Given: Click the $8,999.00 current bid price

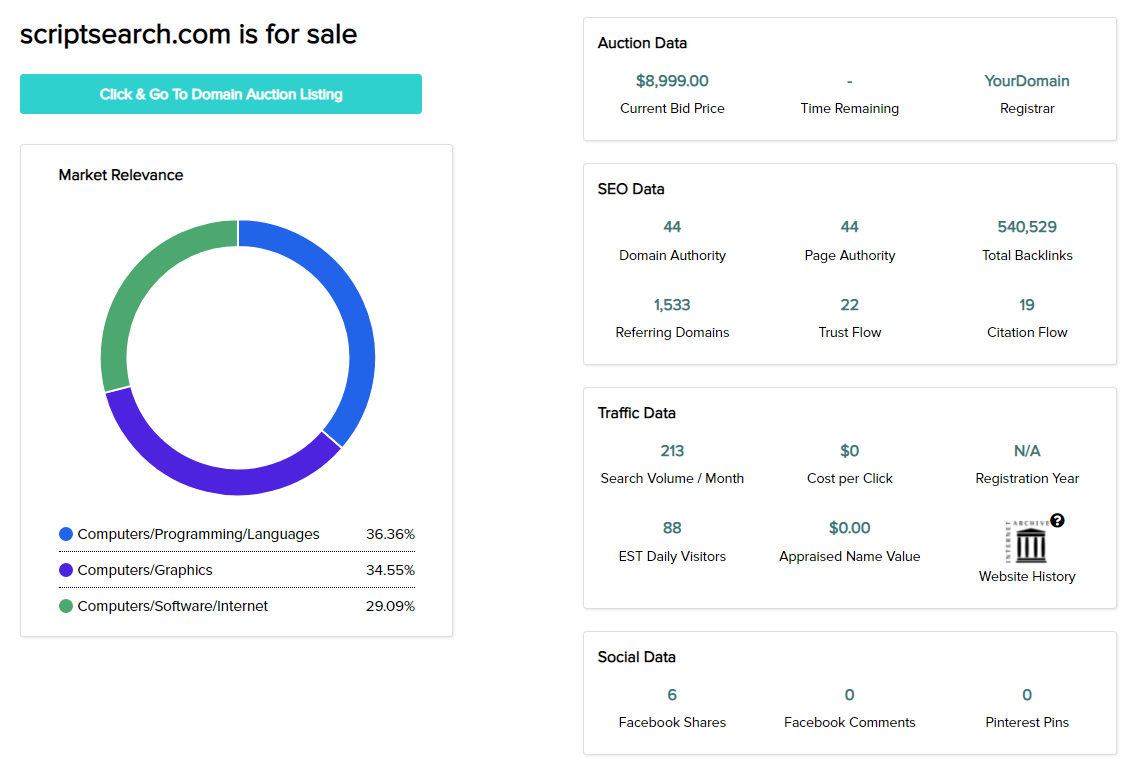Looking at the screenshot, I should (672, 81).
